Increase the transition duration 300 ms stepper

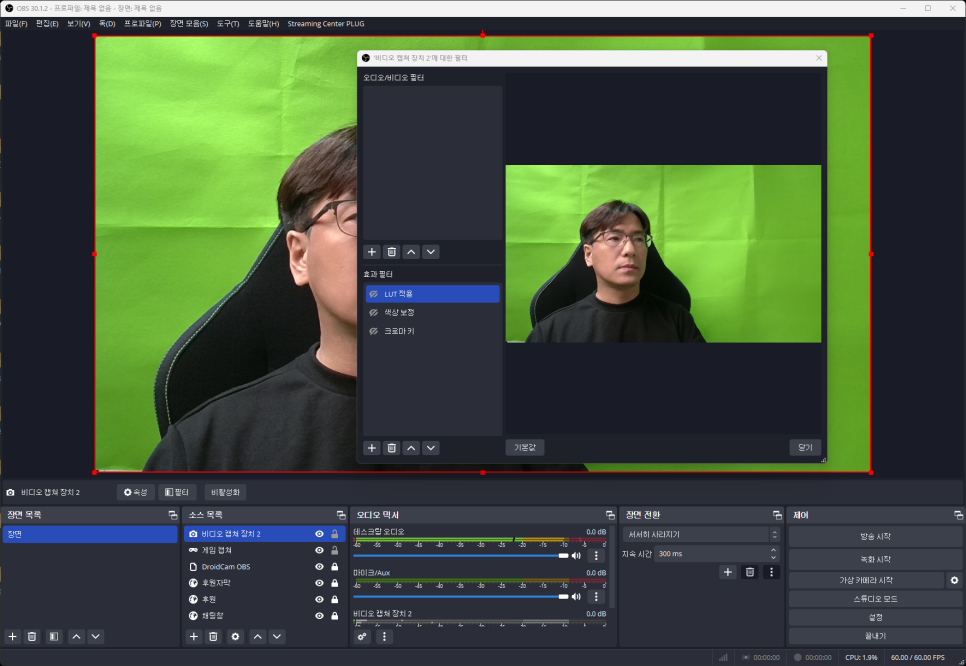click(774, 550)
